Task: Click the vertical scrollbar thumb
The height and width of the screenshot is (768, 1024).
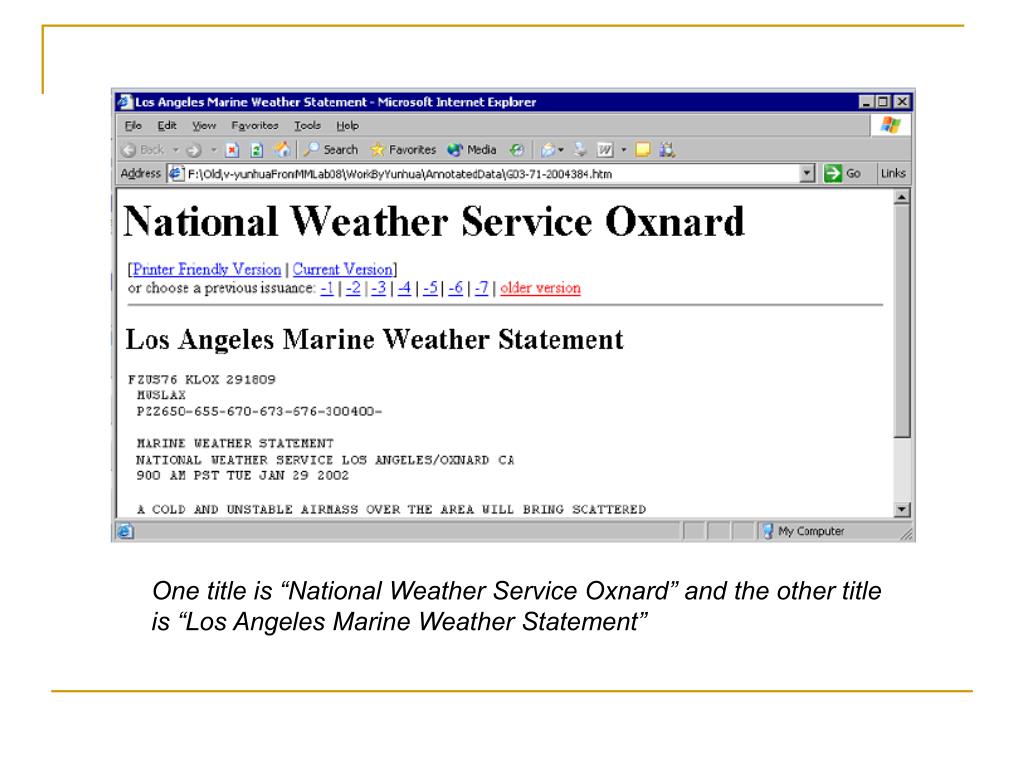Action: coord(902,321)
